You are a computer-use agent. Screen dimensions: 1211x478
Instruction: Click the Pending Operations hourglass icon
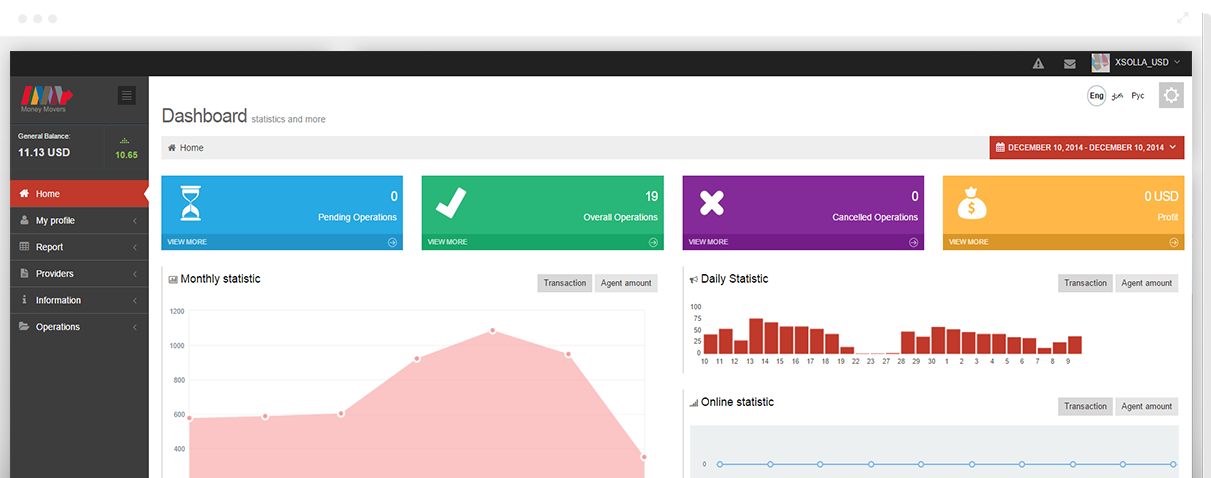pos(190,203)
